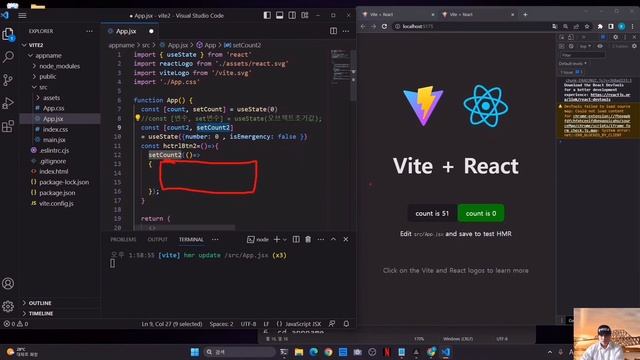Open Default levels dropdown in DevTools console

click(573, 63)
